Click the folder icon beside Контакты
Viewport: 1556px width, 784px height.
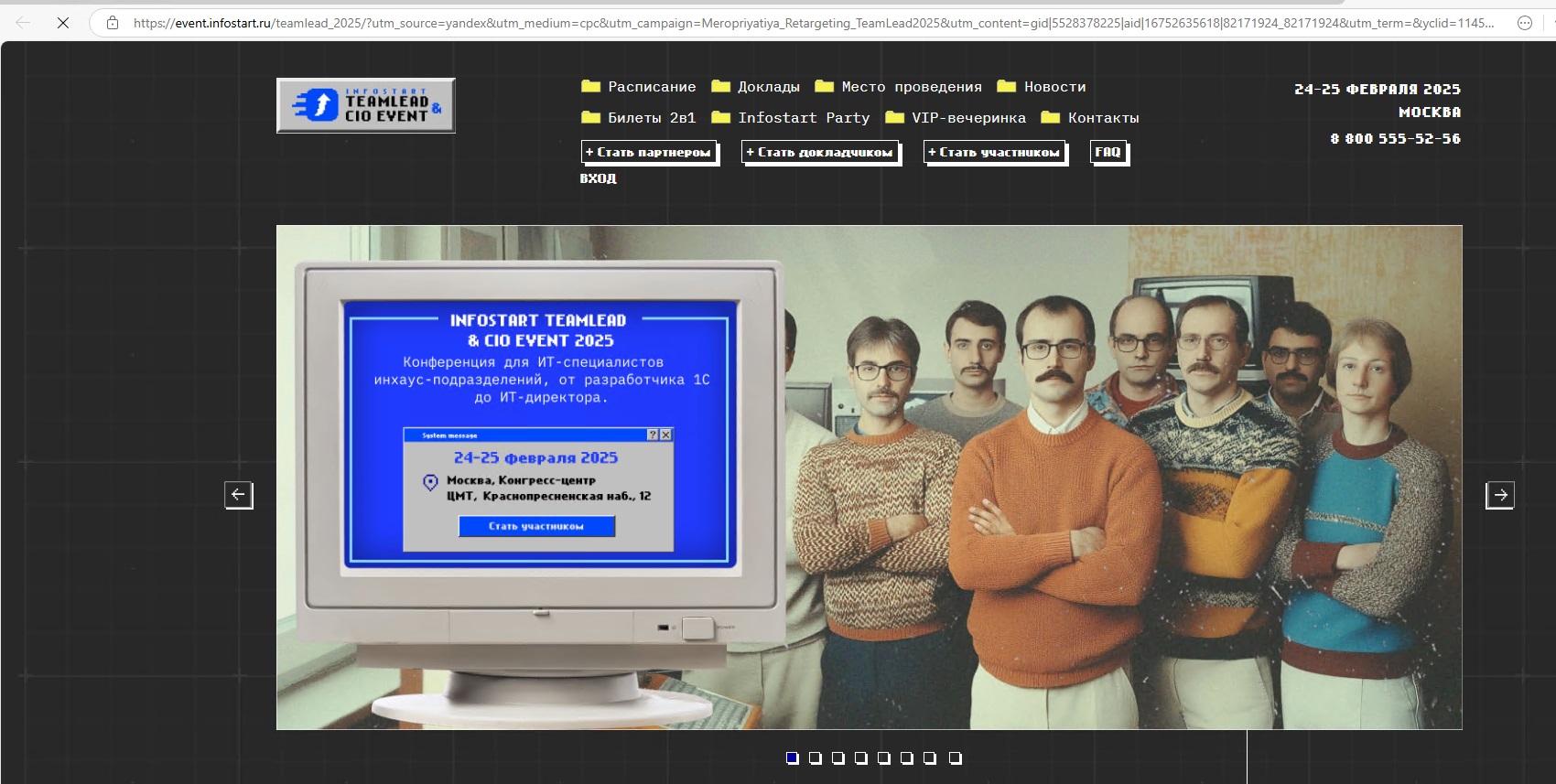1050,117
